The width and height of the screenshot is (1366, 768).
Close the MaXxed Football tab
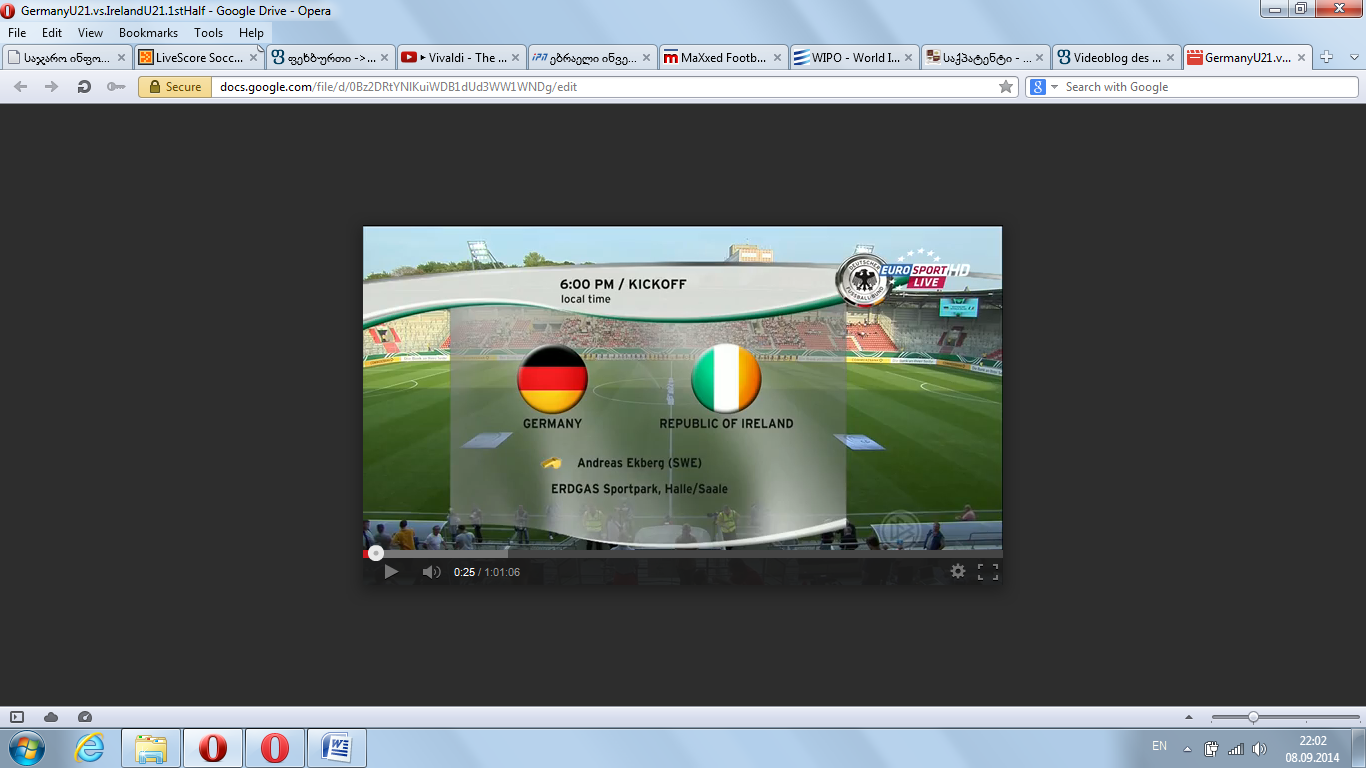pyautogui.click(x=777, y=58)
